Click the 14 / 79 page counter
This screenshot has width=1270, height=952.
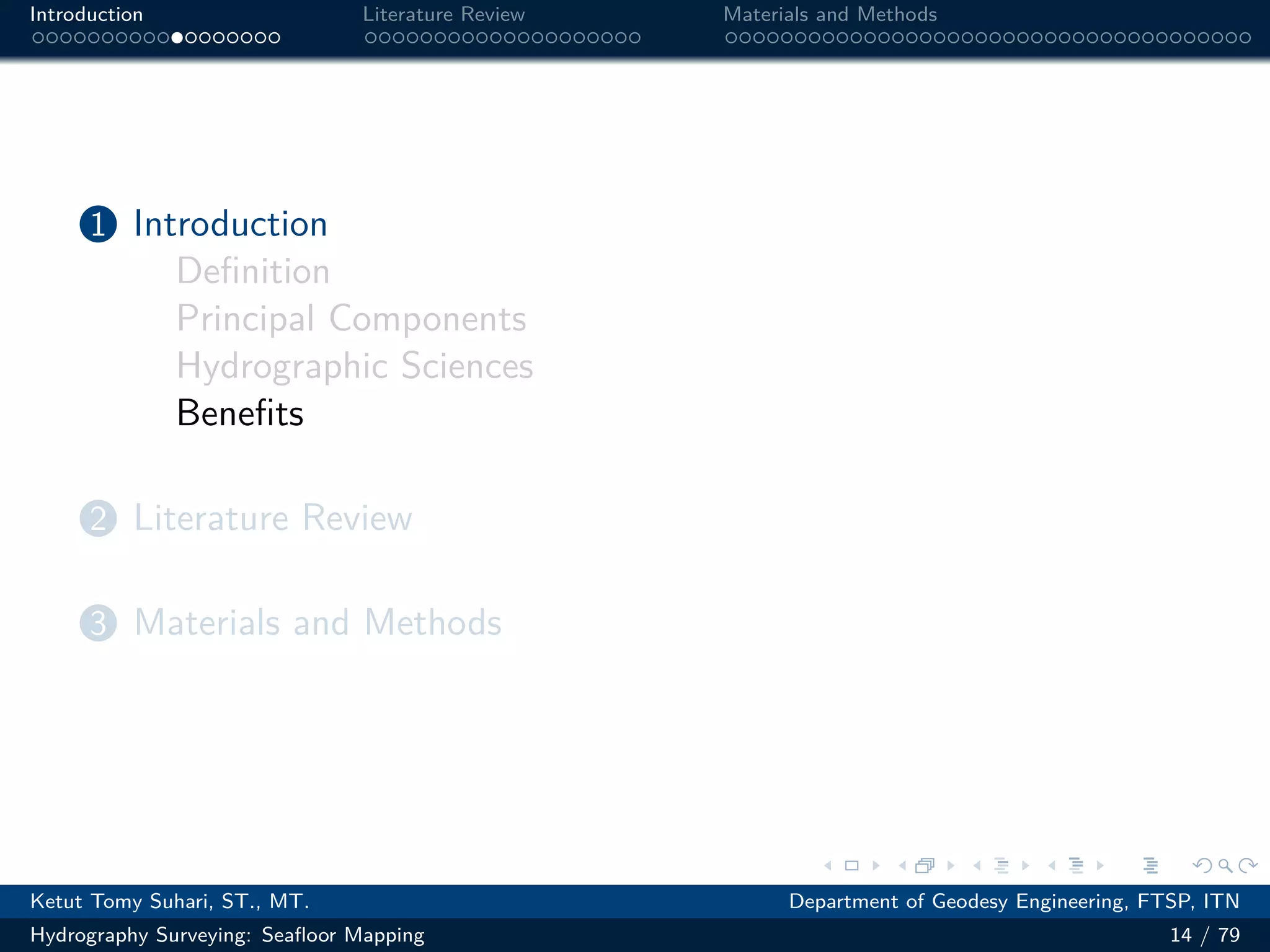pyautogui.click(x=1205, y=935)
